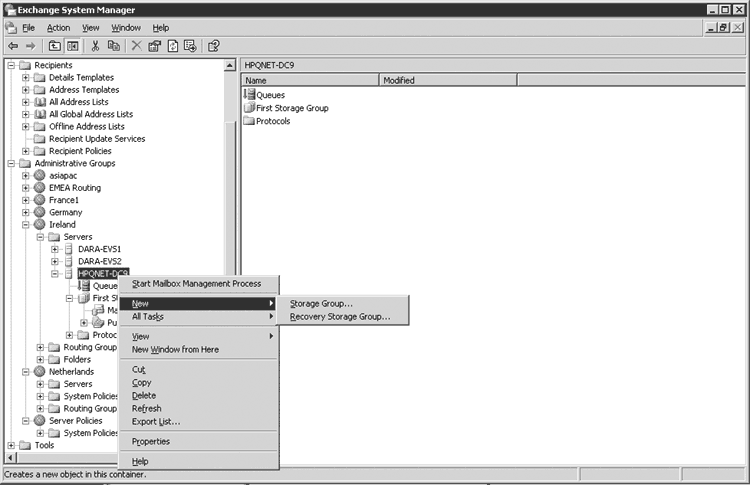
Task: Click the Delete X toolbar icon
Action: click(x=137, y=45)
